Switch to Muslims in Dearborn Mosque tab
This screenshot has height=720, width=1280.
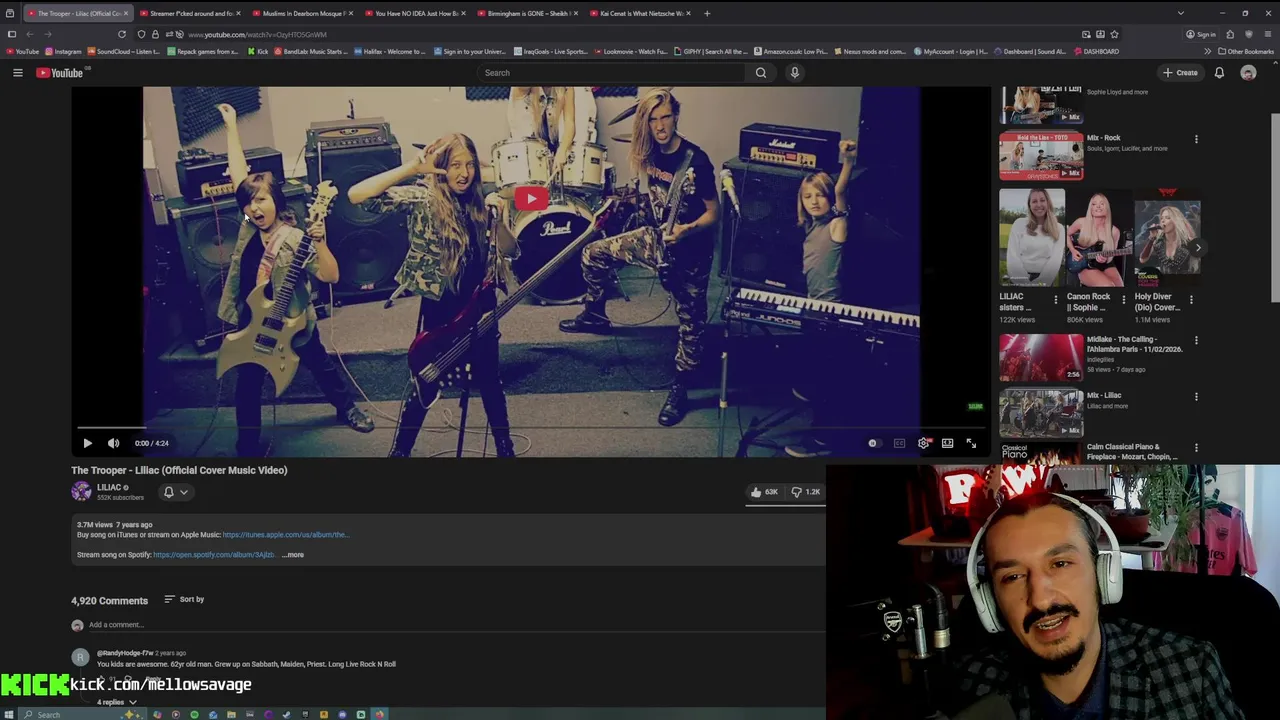point(303,13)
